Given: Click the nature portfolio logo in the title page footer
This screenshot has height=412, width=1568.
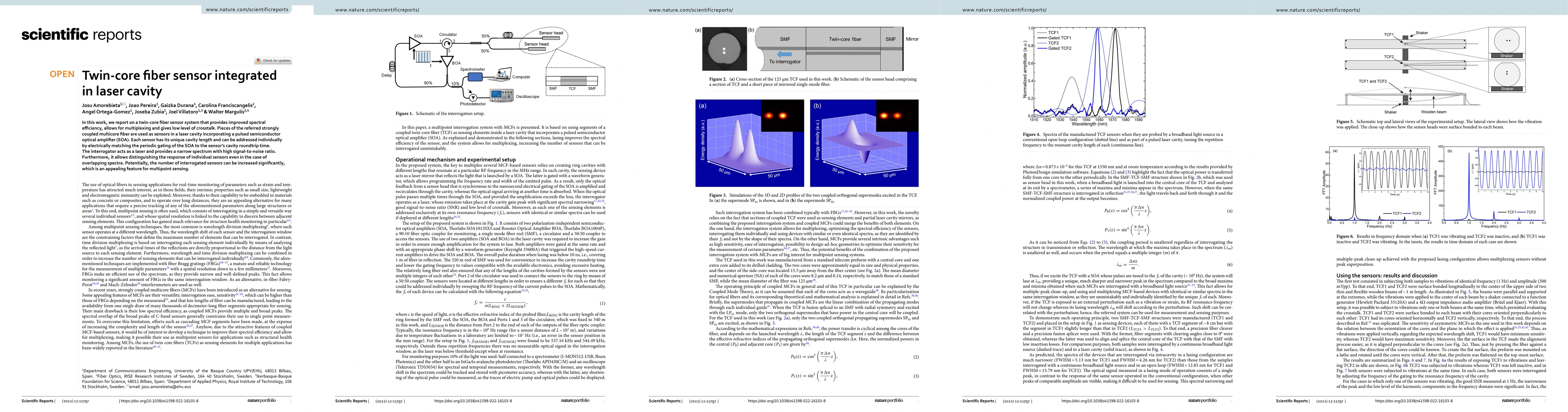Looking at the screenshot, I should (262, 400).
